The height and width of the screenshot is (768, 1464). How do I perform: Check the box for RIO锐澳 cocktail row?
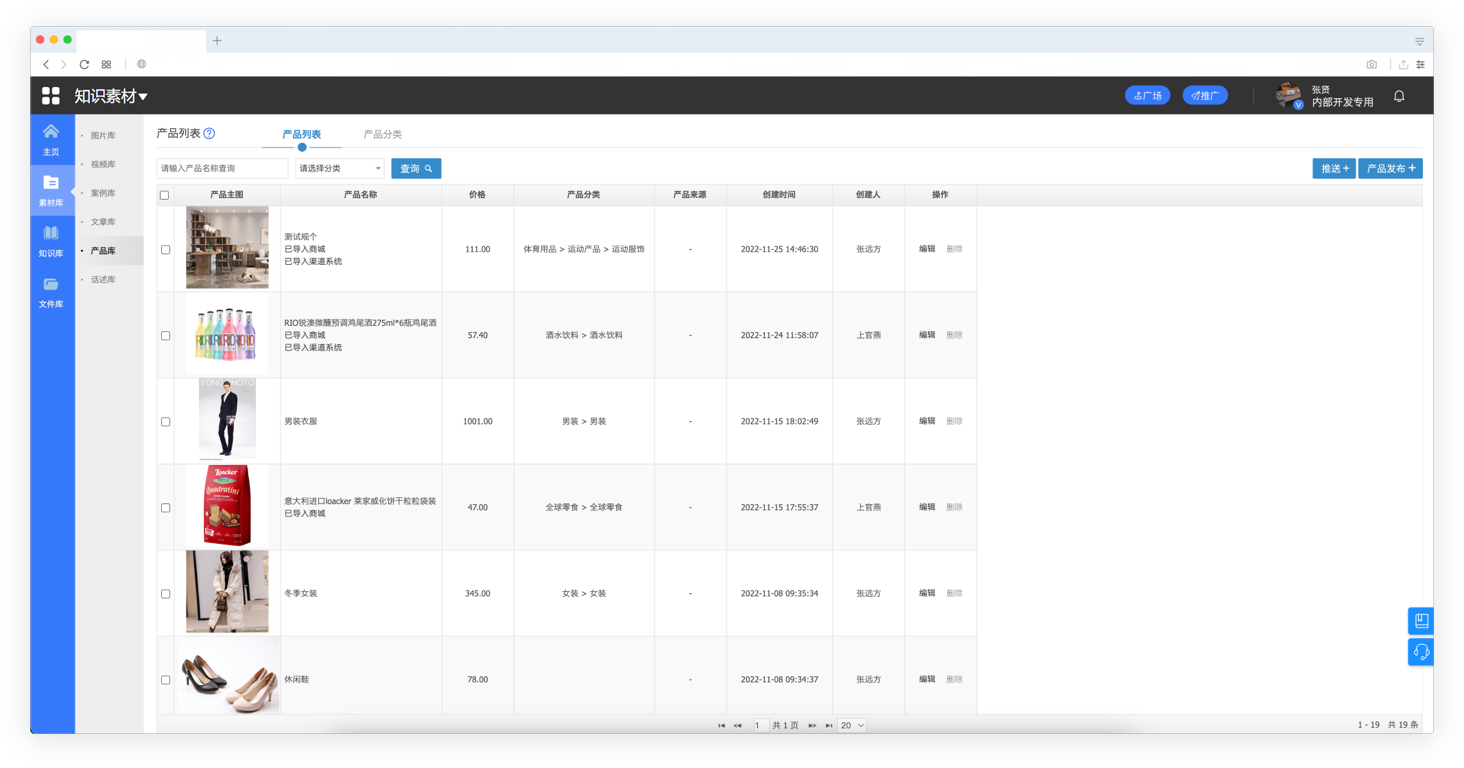(166, 335)
